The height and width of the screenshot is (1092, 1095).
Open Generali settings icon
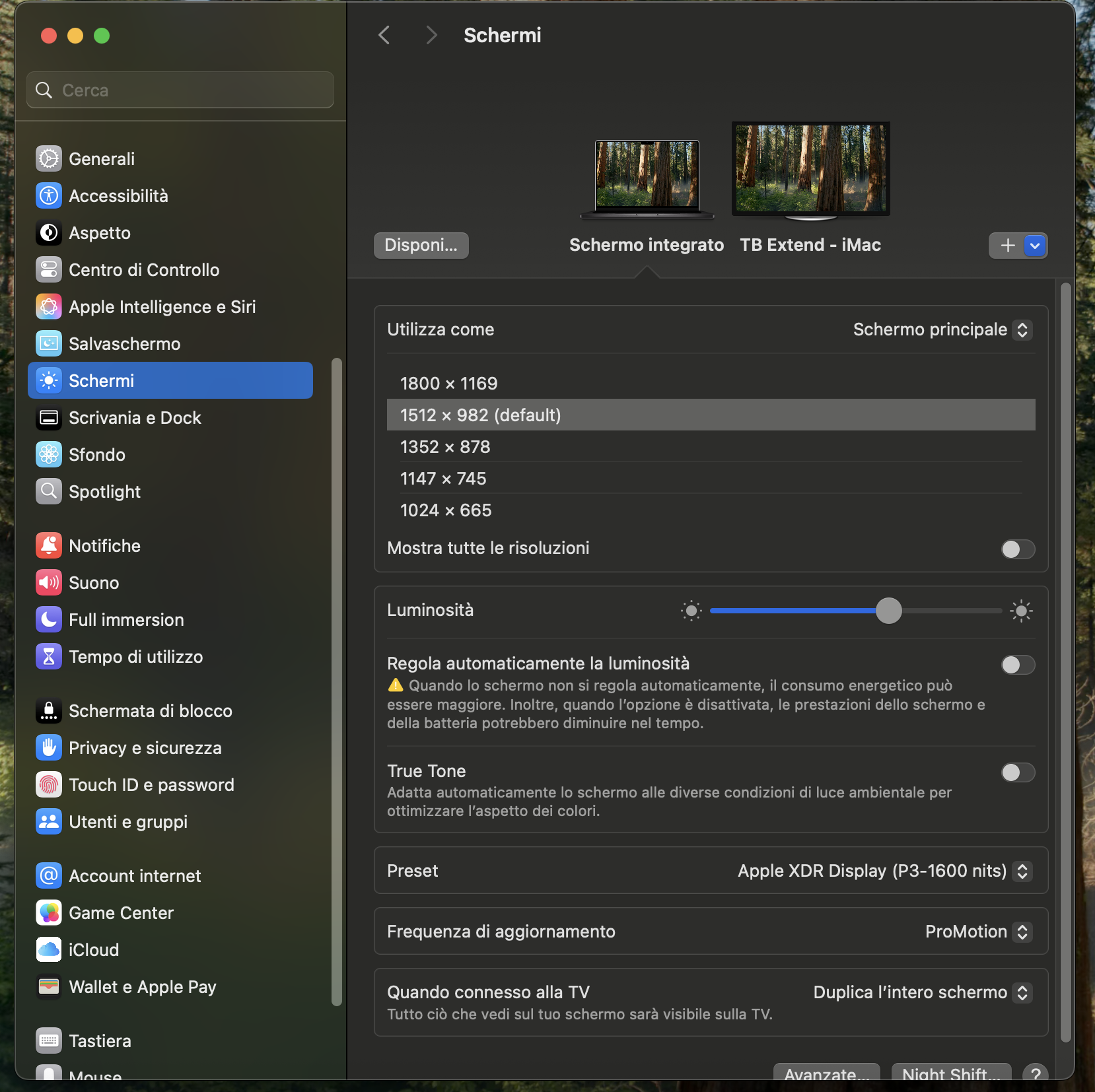coord(49,158)
